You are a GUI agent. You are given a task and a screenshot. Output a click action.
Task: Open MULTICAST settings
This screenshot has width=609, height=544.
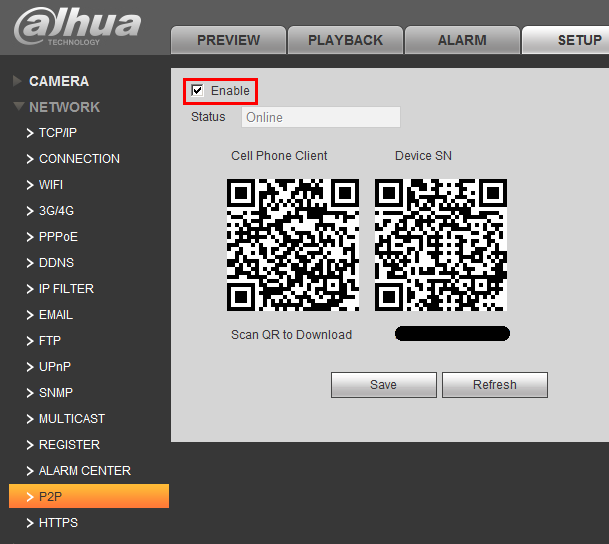point(72,419)
